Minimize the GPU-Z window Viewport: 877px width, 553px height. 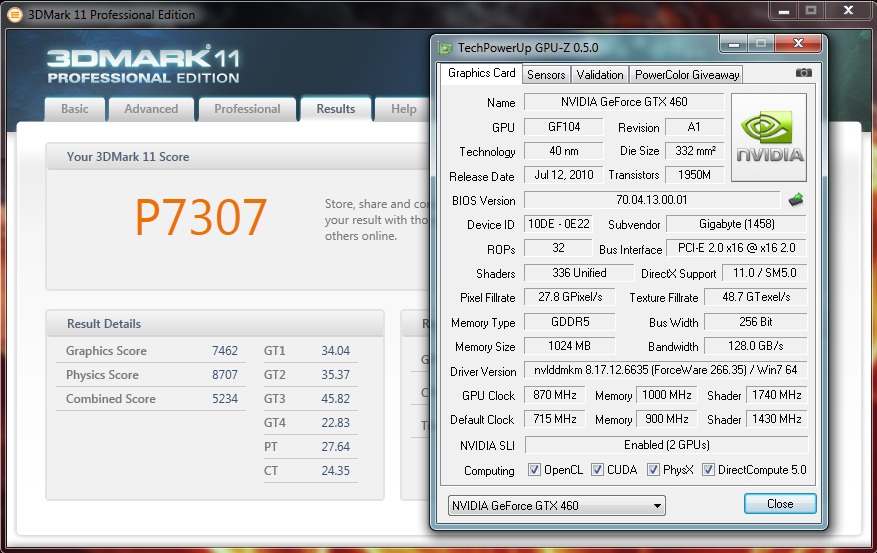click(x=734, y=44)
